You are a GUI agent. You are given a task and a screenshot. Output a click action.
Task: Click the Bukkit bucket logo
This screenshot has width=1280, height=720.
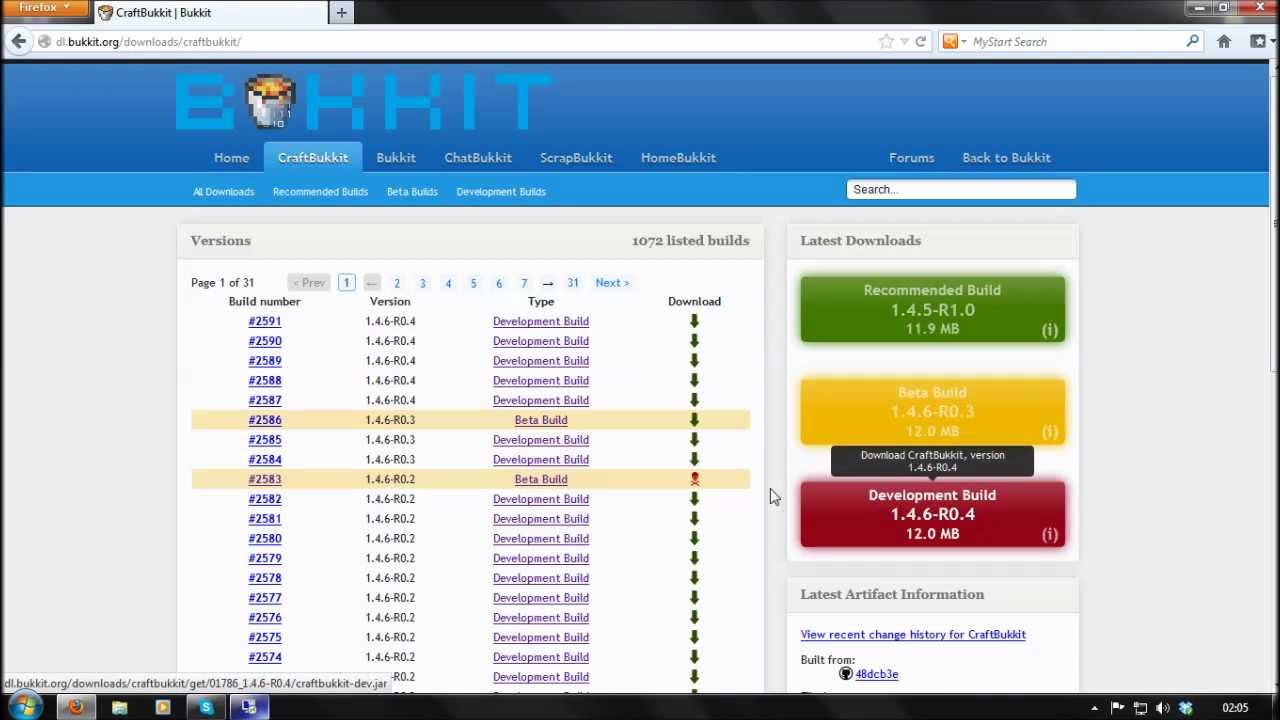click(x=270, y=102)
